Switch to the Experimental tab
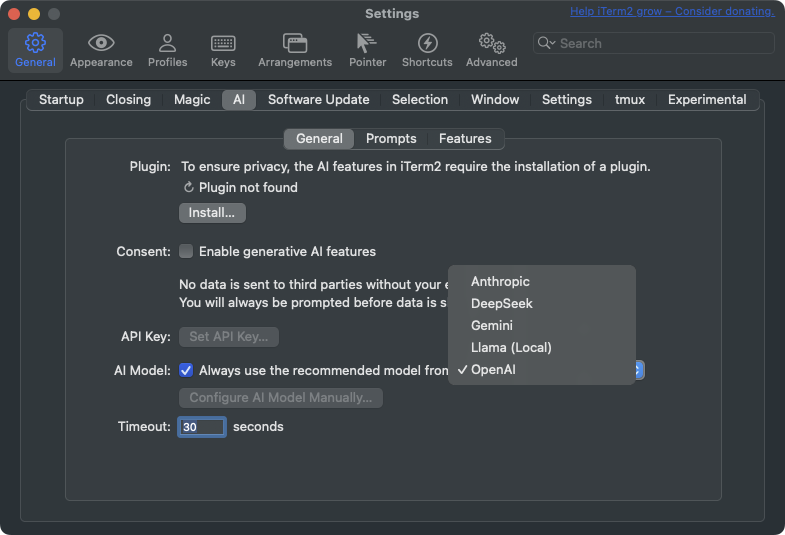This screenshot has height=535, width=785. click(707, 100)
